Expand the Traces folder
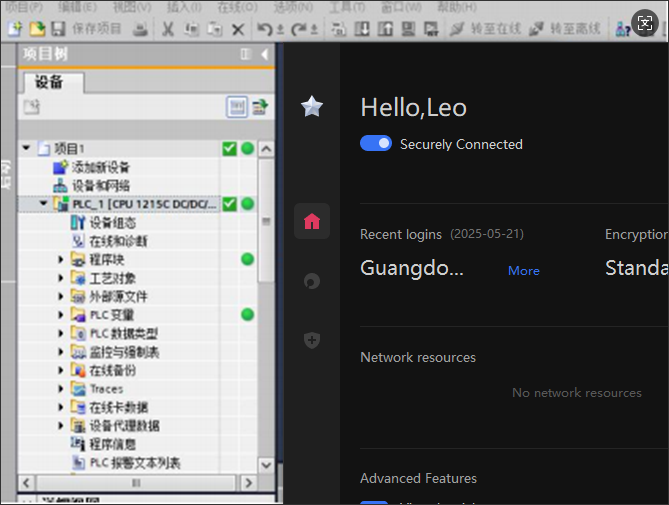669x505 pixels. pos(61,389)
